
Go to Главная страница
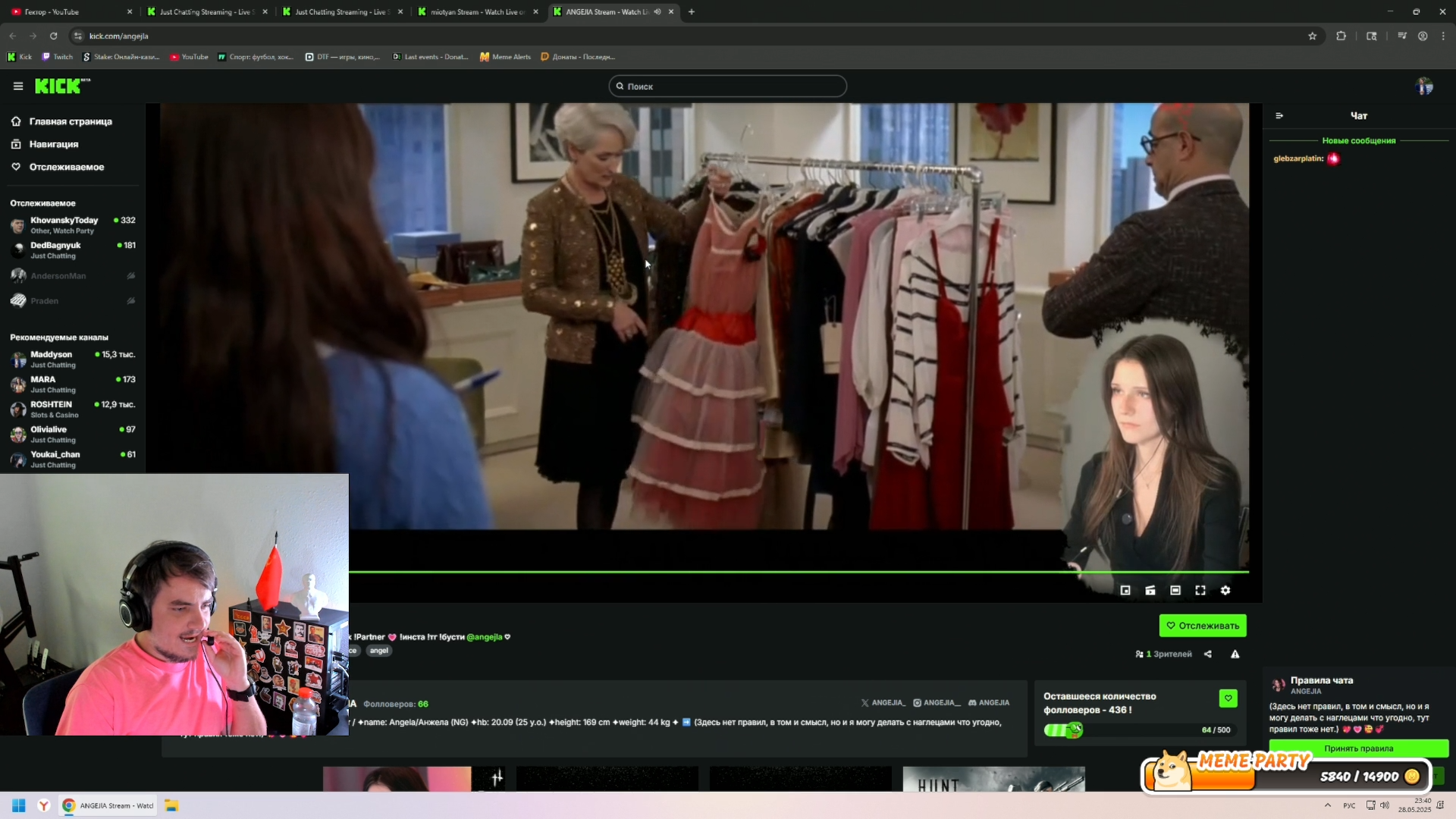[61, 121]
